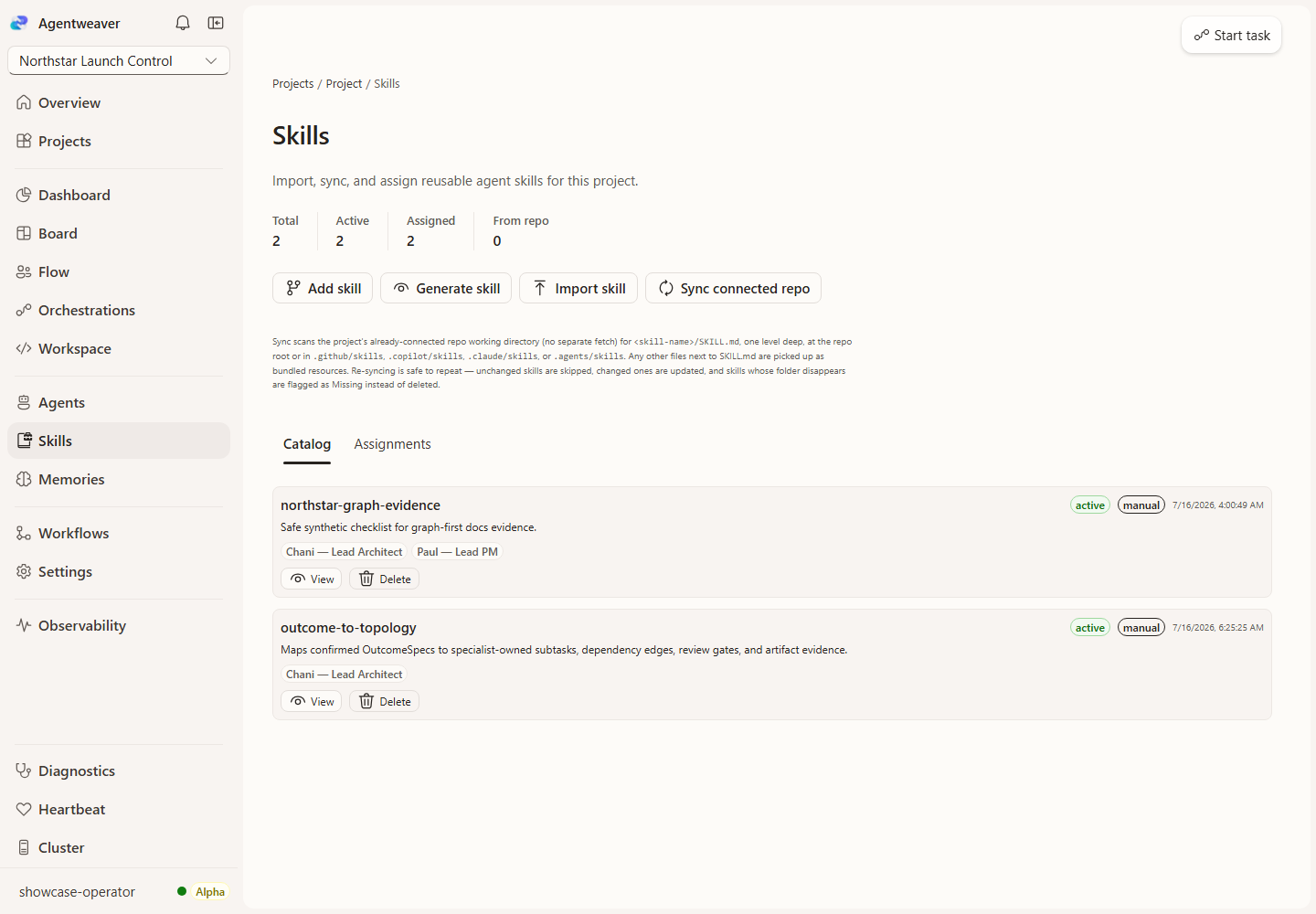Open the Northstar Launch Control project dropdown
This screenshot has width=1316, height=914.
coord(119,60)
